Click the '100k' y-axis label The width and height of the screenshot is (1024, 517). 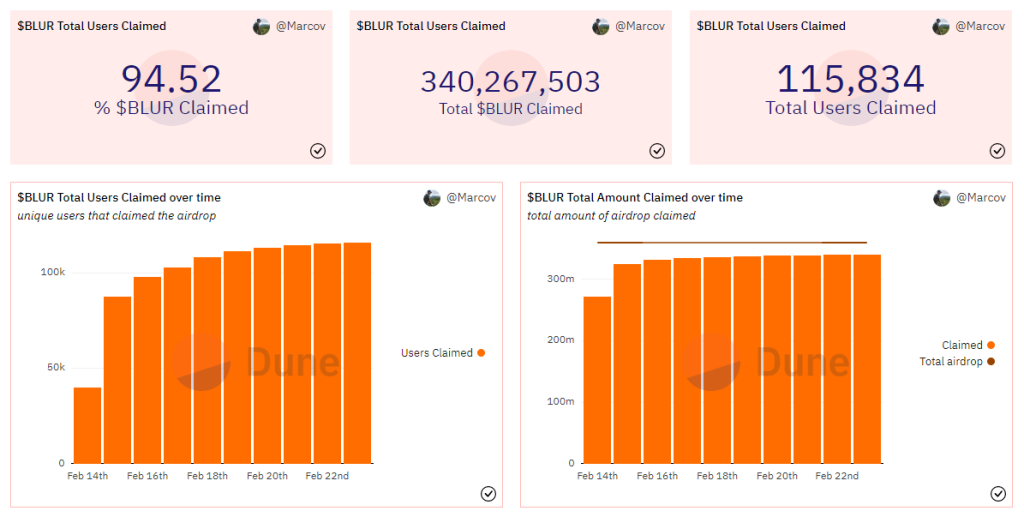pyautogui.click(x=53, y=272)
